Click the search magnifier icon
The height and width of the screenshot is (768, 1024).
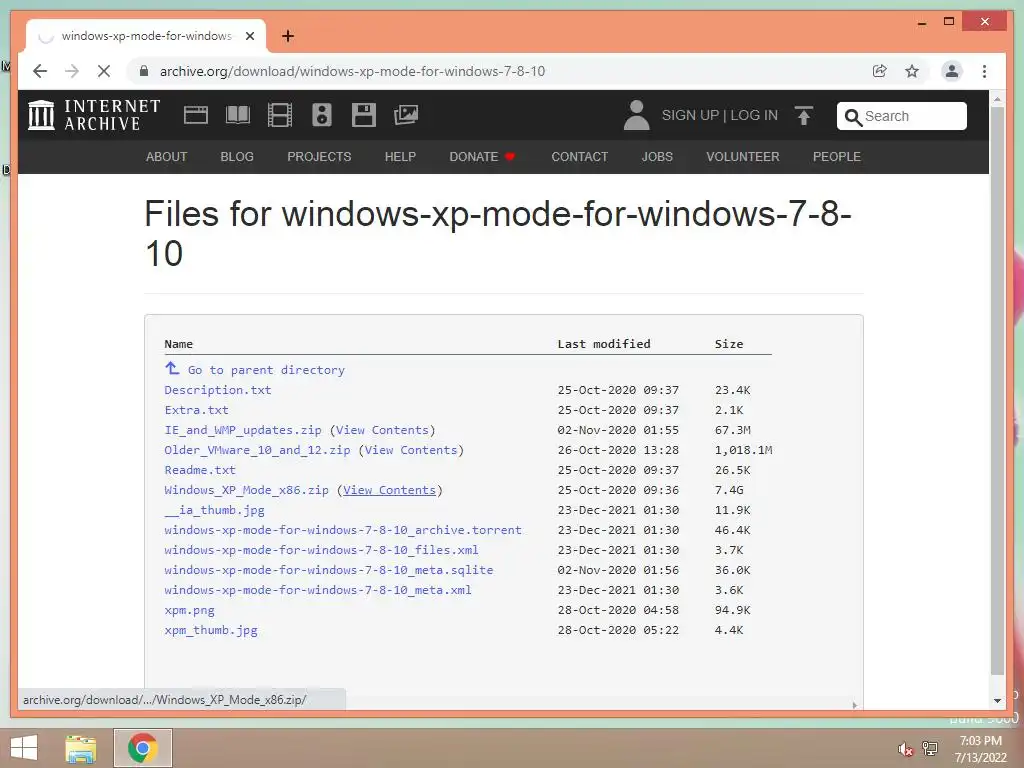pyautogui.click(x=853, y=117)
